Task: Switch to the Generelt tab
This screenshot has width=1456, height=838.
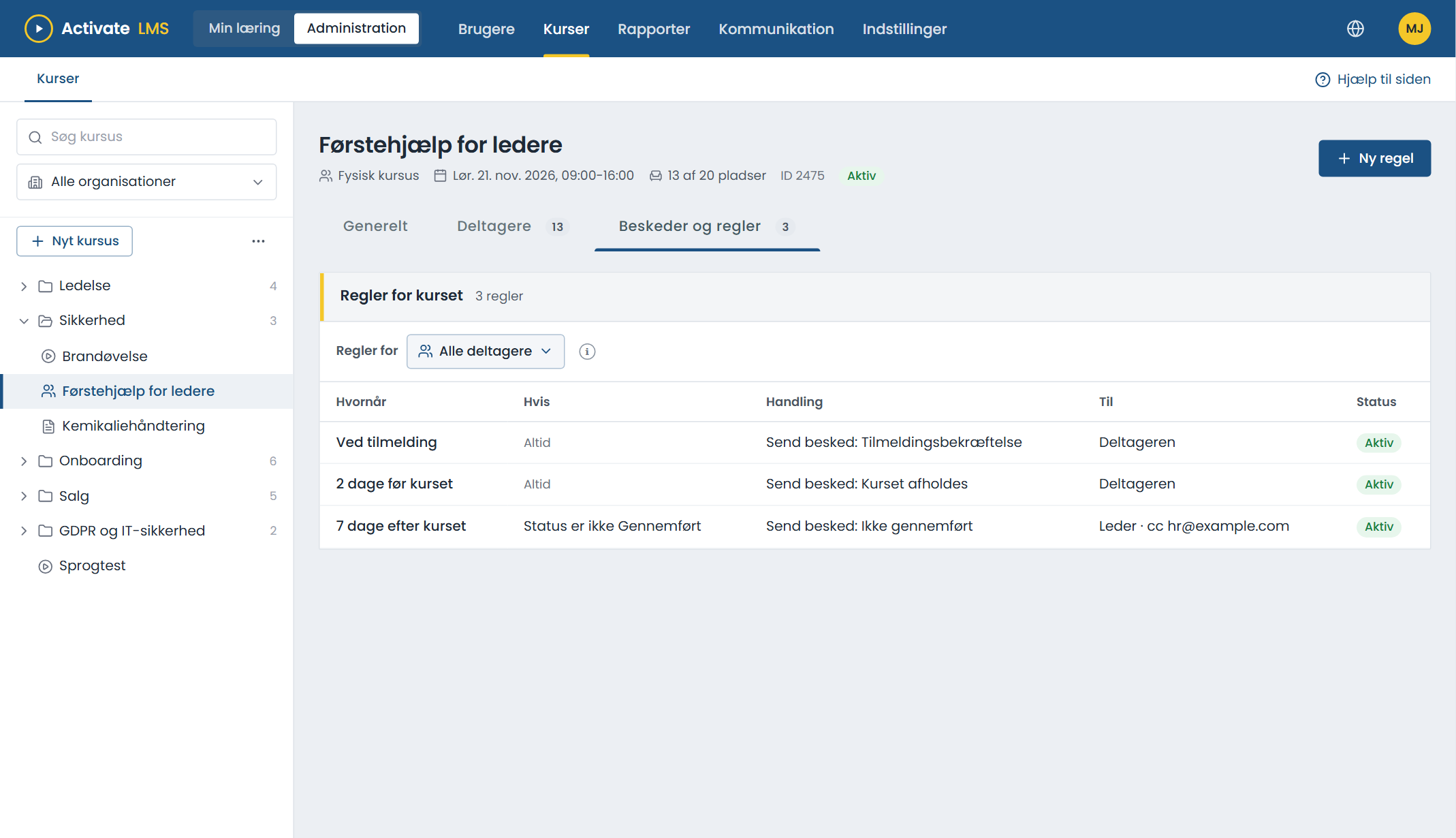Action: [375, 226]
